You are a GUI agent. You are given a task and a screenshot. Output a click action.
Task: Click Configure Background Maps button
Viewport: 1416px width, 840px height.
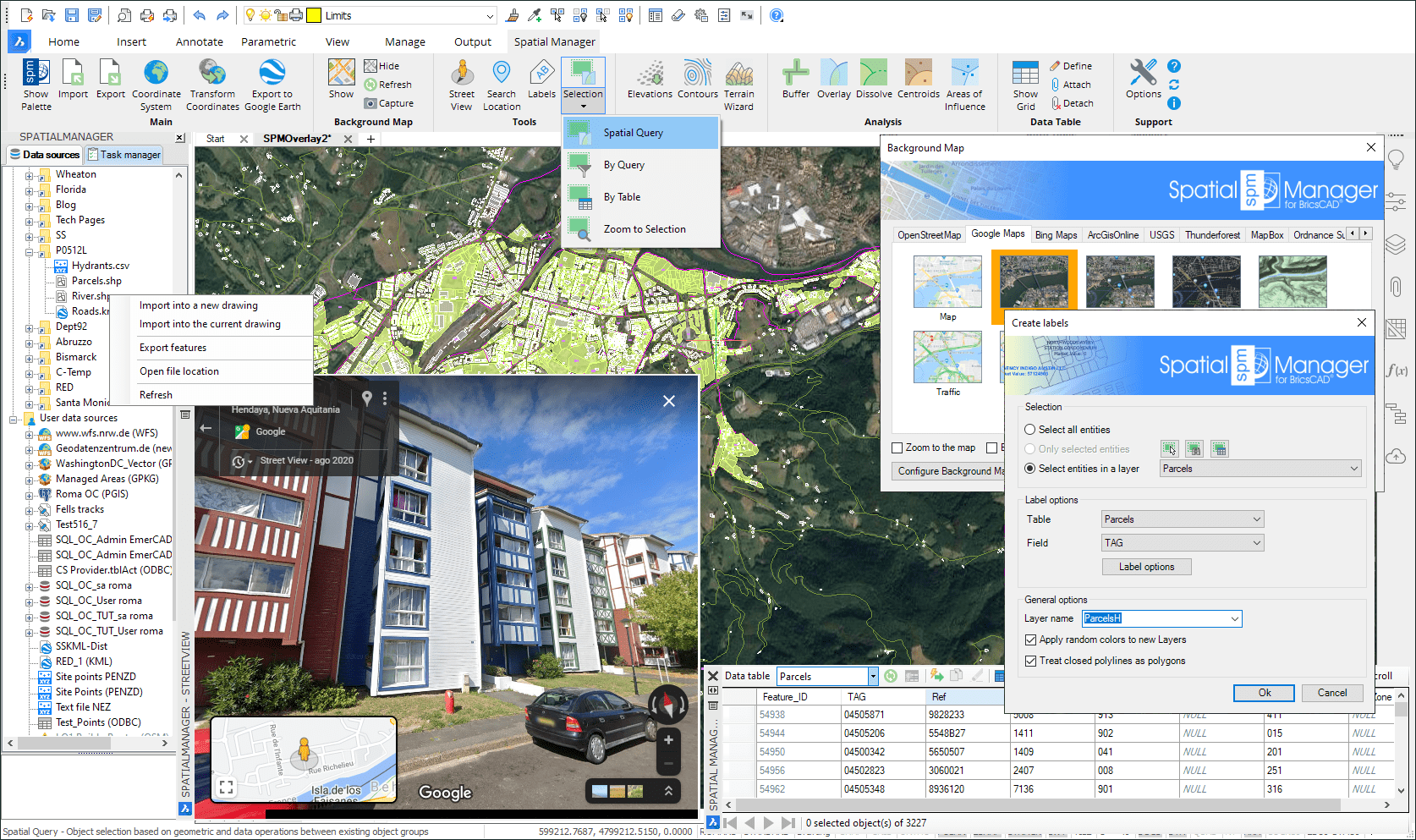point(948,471)
